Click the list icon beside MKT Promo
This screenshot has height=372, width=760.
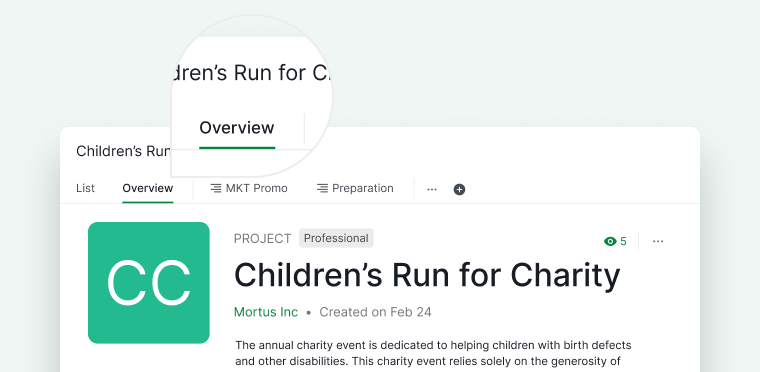point(216,188)
